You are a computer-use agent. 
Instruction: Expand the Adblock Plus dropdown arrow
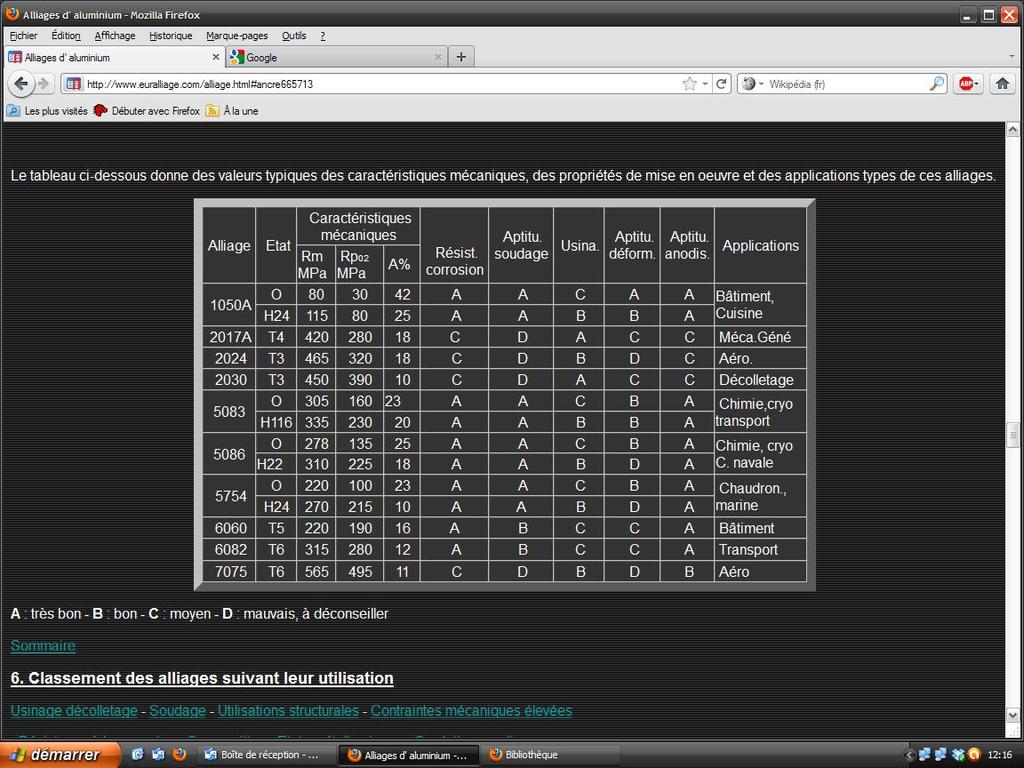click(x=977, y=84)
